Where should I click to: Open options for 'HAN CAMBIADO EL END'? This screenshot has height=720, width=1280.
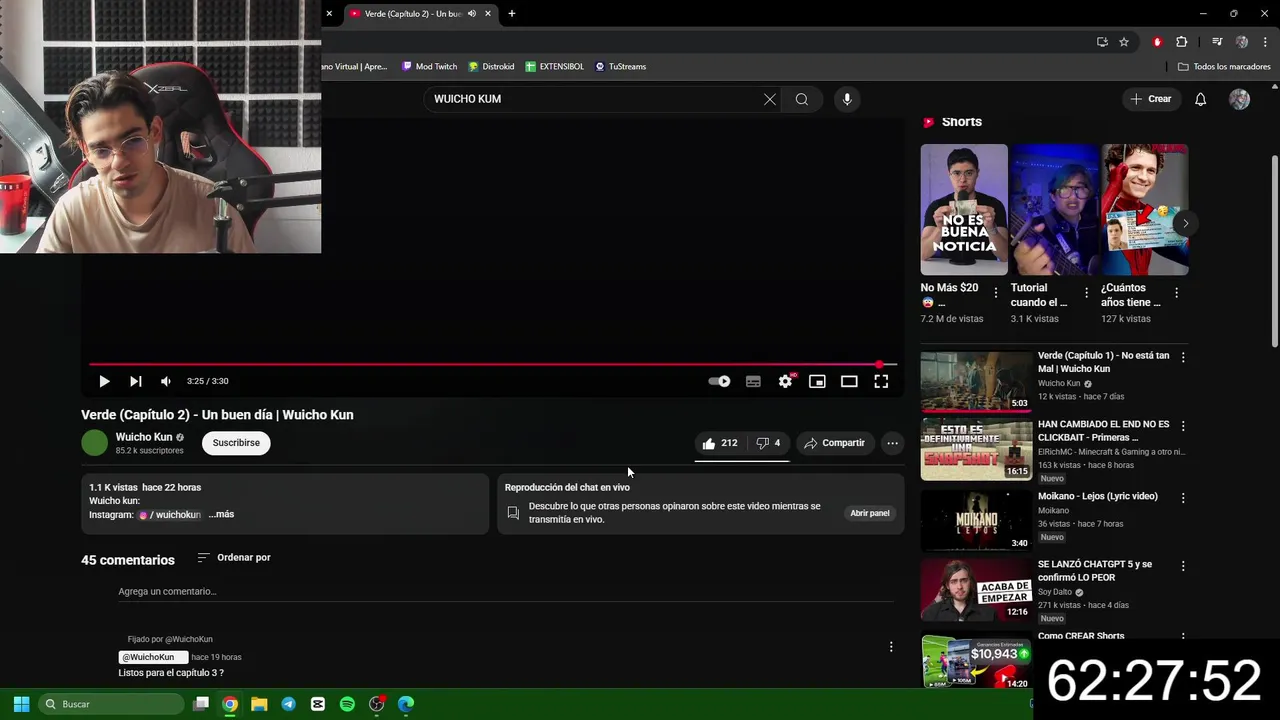pyautogui.click(x=1183, y=426)
